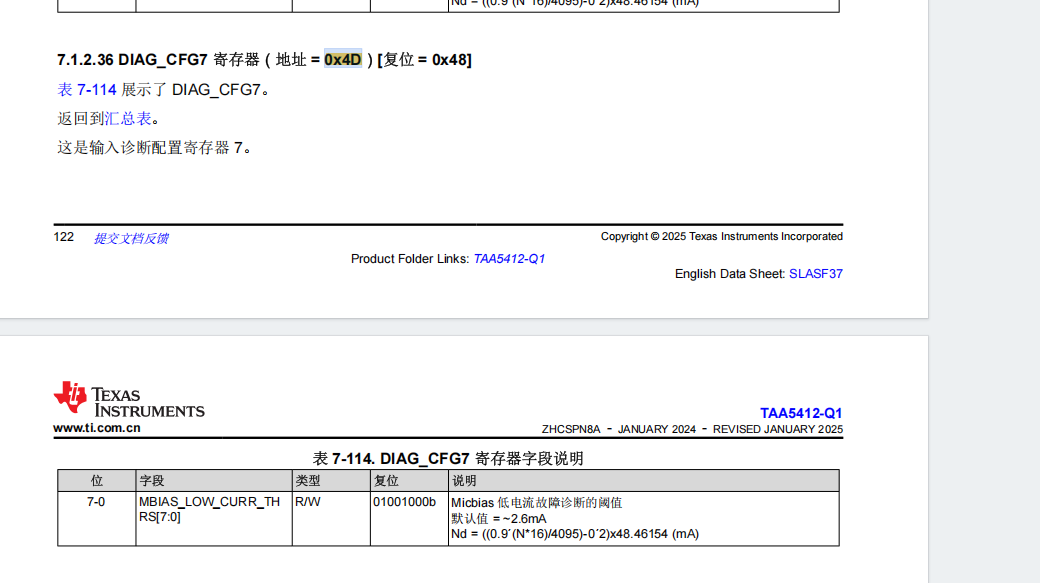Click the 01001000b reset value cell

[409, 519]
